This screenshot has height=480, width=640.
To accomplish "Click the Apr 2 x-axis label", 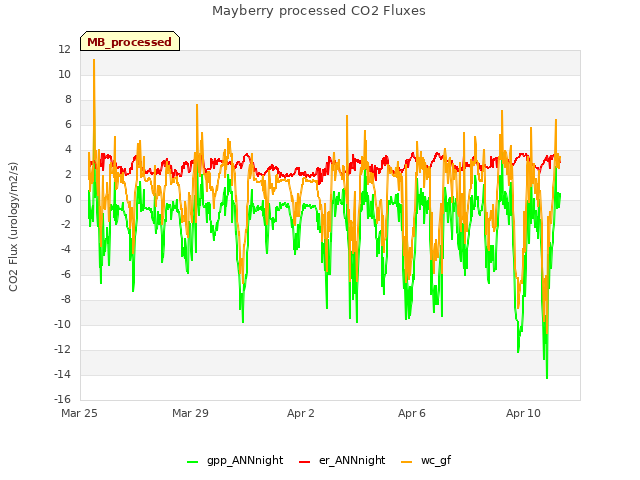I will click(301, 413).
